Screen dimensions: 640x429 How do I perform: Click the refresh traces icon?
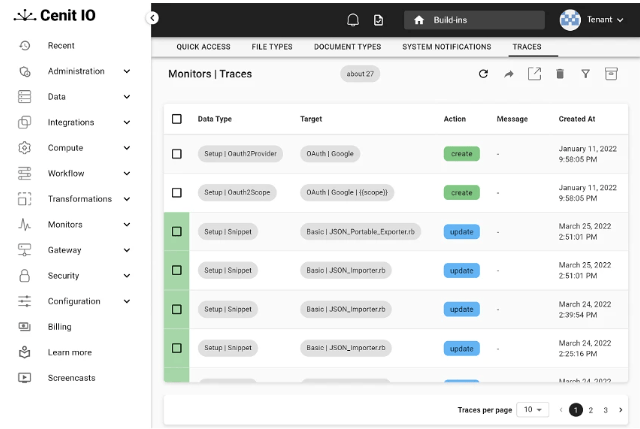(483, 74)
